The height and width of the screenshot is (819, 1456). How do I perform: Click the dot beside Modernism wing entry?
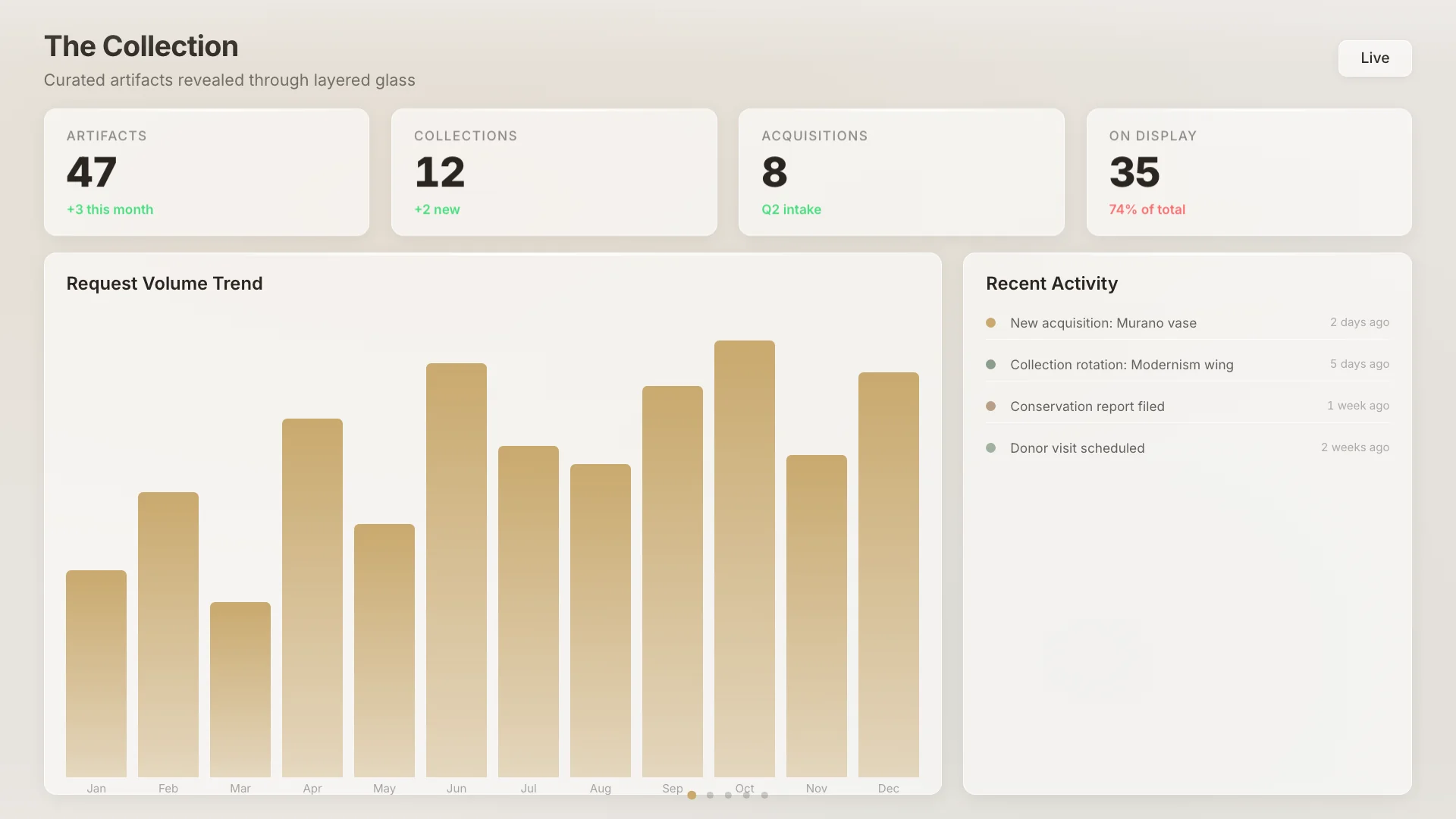pyautogui.click(x=990, y=365)
